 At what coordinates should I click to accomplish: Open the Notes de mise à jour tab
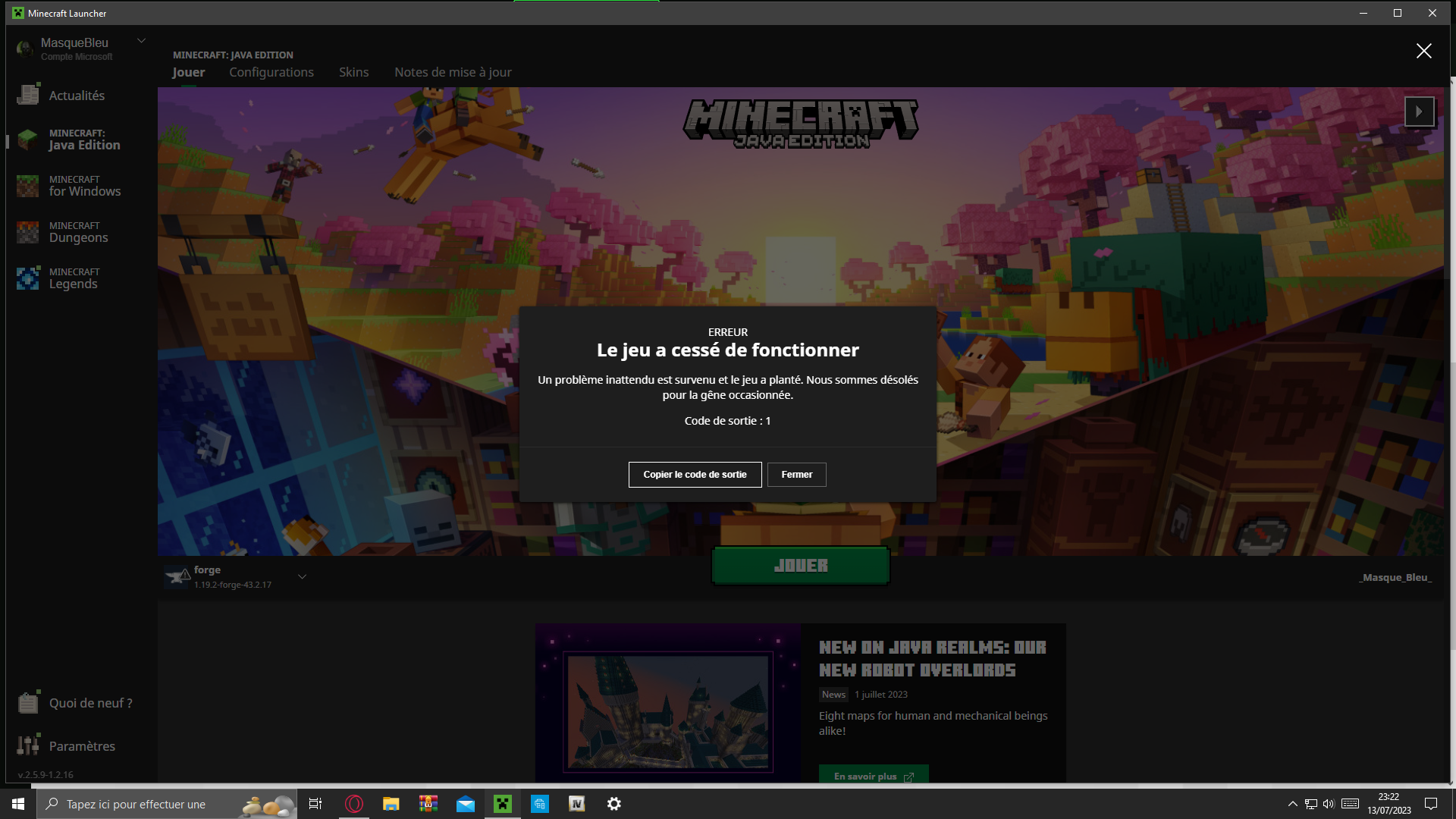pos(453,72)
